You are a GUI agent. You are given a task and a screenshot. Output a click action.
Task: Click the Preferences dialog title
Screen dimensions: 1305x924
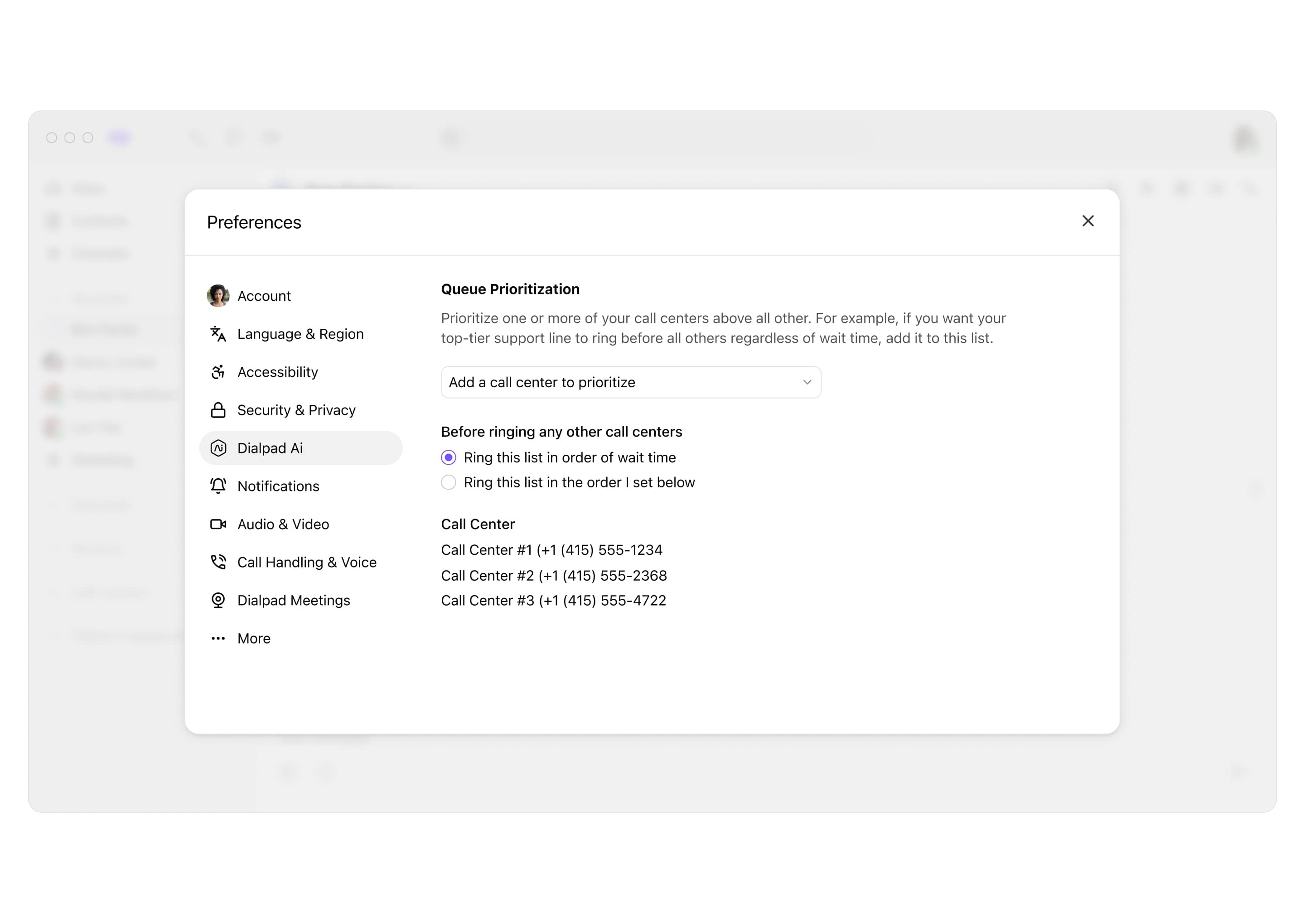[x=254, y=222]
